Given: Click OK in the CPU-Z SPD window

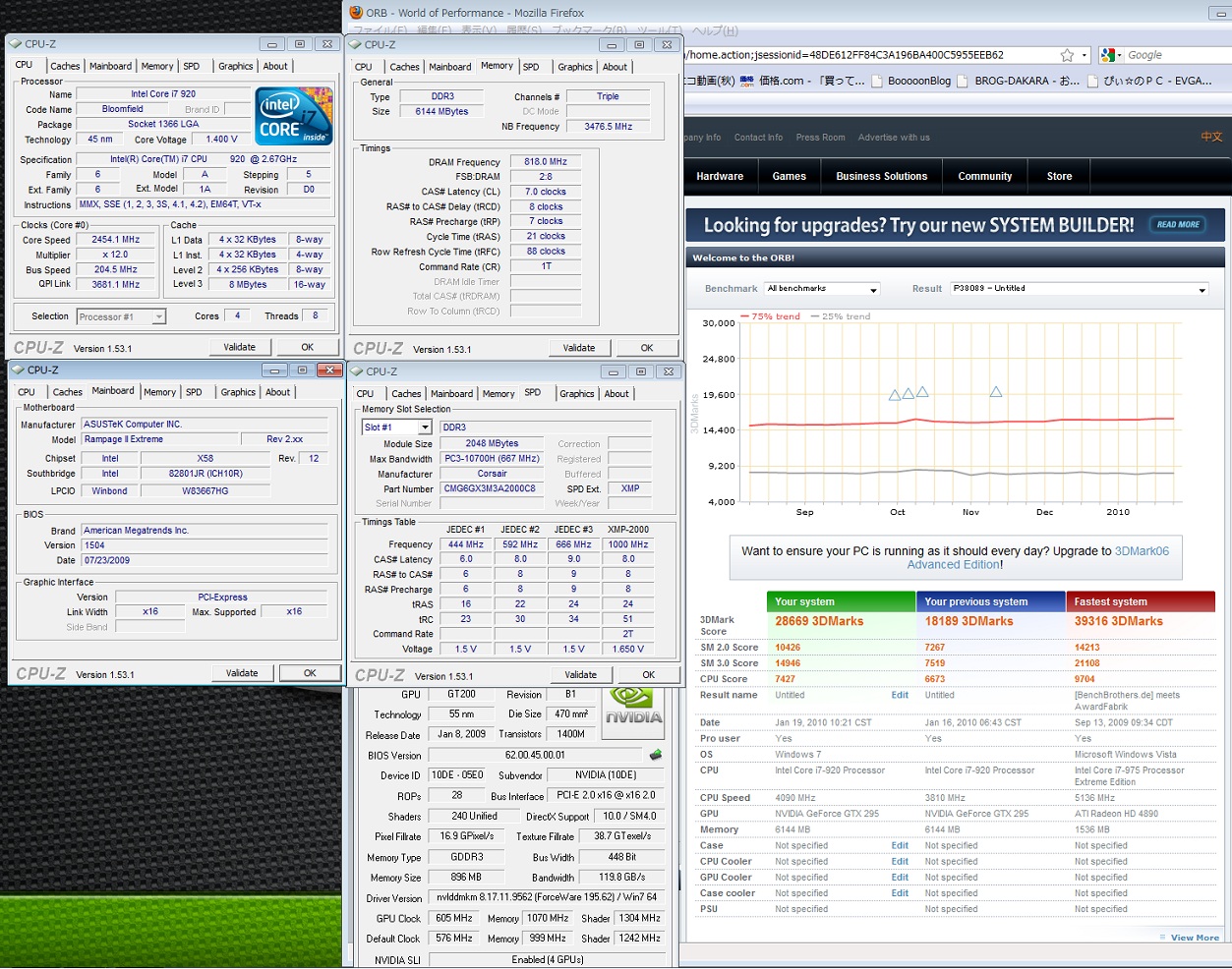Looking at the screenshot, I should (x=649, y=675).
